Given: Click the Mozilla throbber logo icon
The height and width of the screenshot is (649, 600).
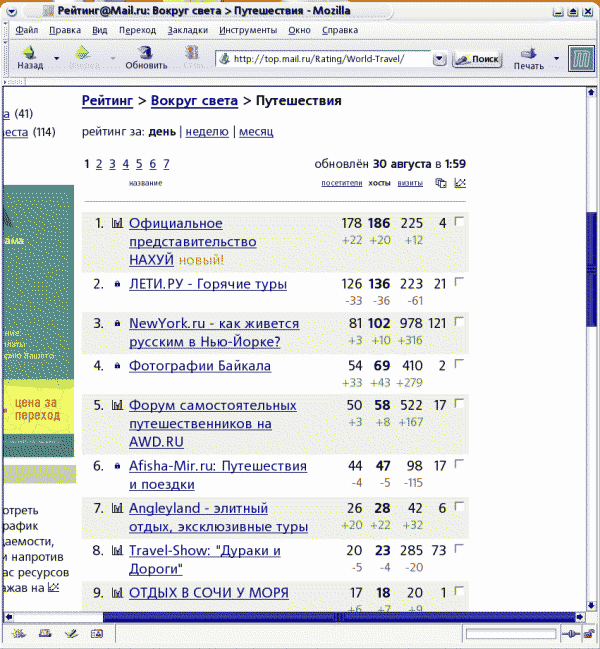Looking at the screenshot, I should point(581,58).
